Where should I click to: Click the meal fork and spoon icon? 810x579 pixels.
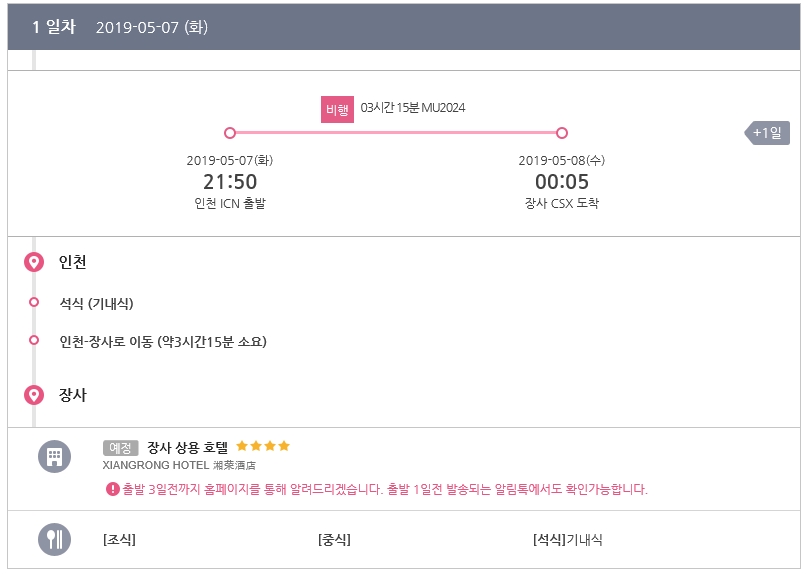point(54,539)
